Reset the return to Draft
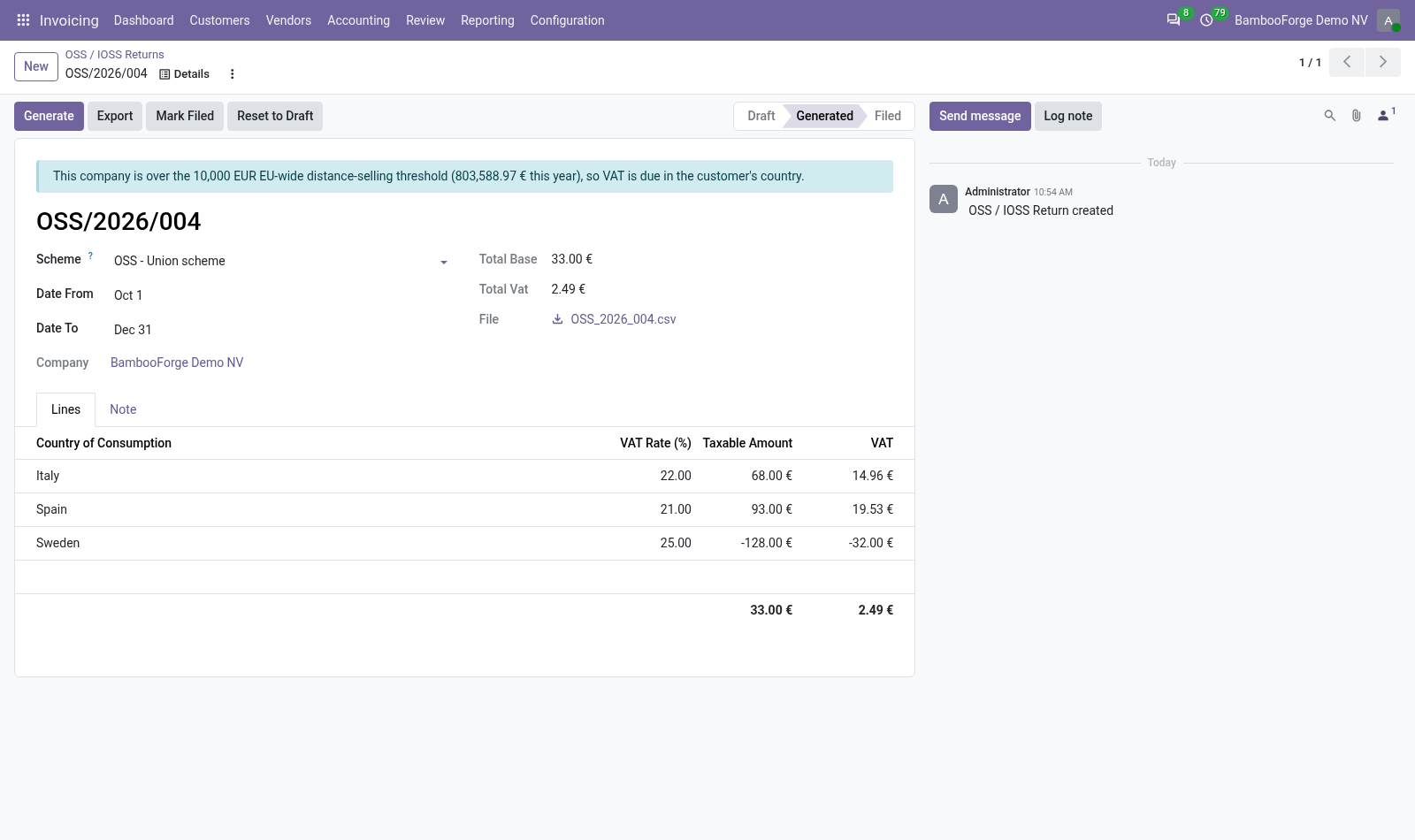1415x840 pixels. tap(275, 116)
